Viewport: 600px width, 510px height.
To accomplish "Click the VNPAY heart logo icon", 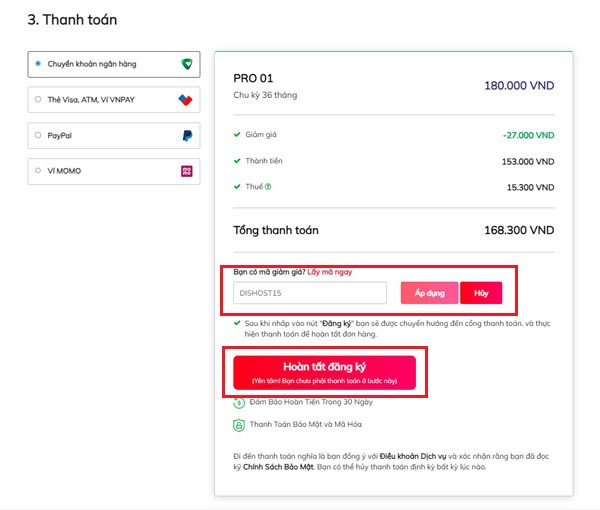I will 186,100.
